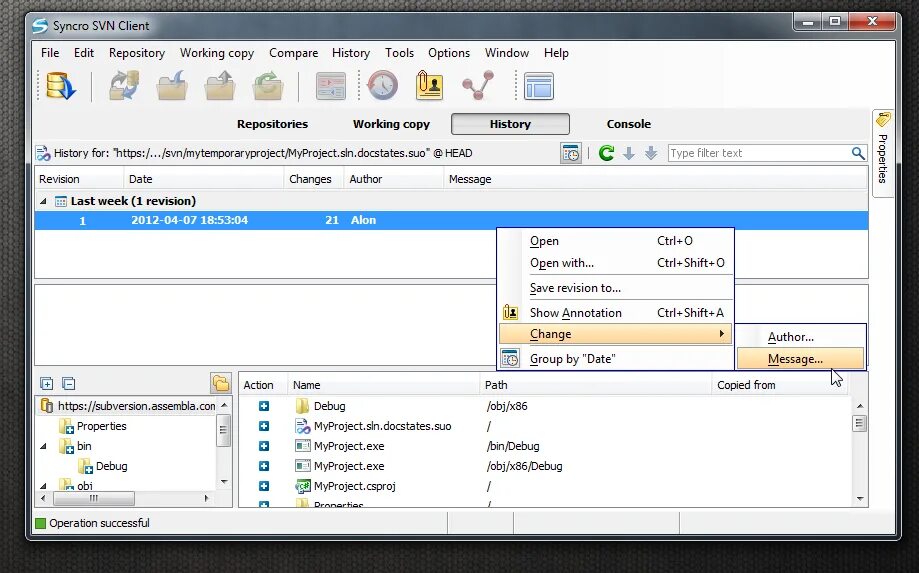Click the Revision Graph toolbar icon
The width and height of the screenshot is (919, 573).
tap(478, 86)
